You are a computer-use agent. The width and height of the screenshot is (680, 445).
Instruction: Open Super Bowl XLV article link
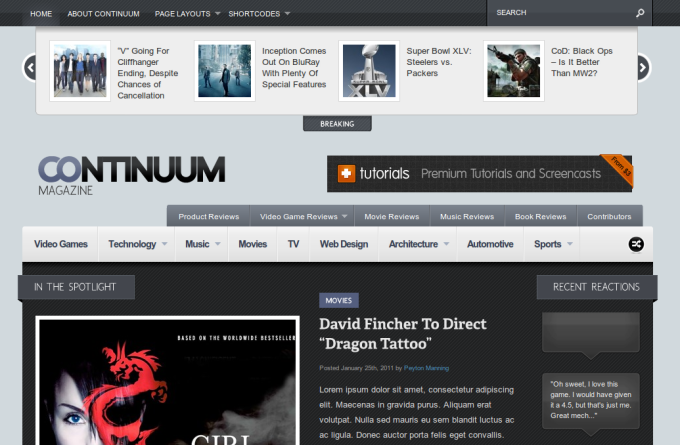coord(439,62)
